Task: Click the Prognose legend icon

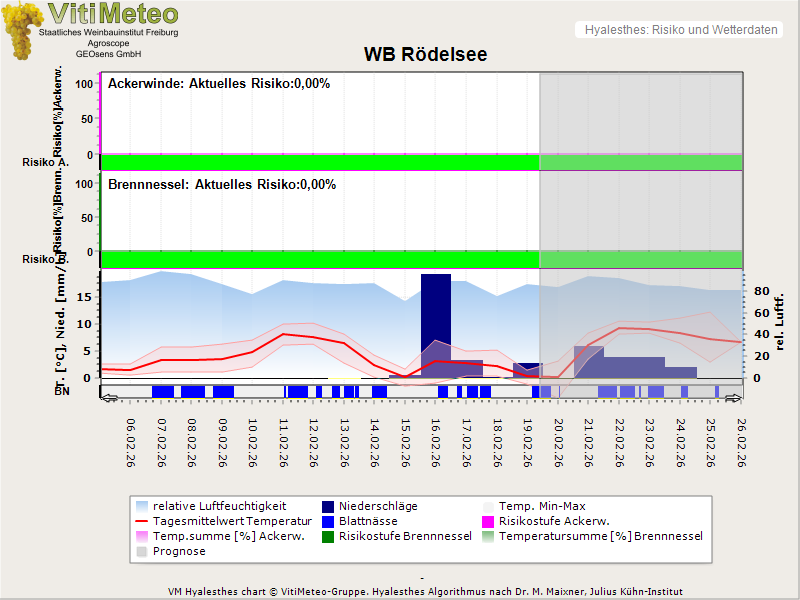Action: pyautogui.click(x=142, y=551)
